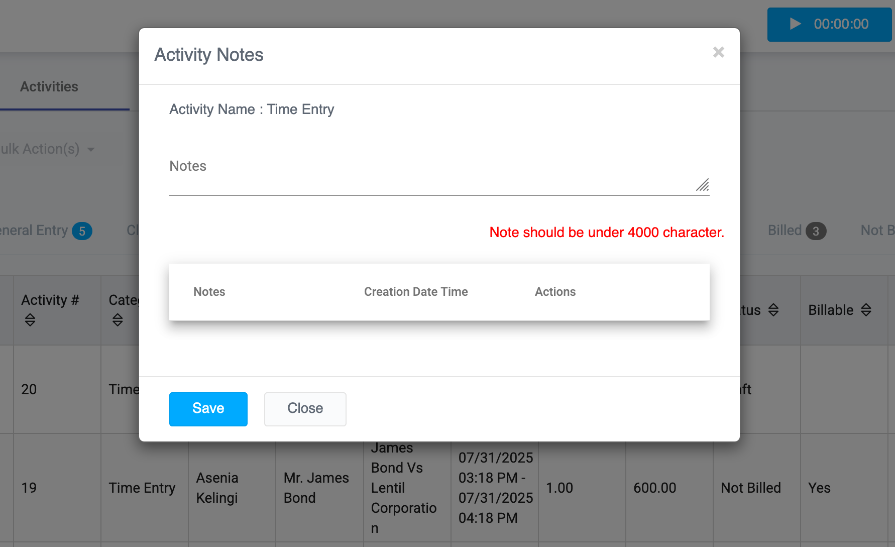Screen dimensions: 895x547
Task: Click the Notes column header in dialog
Action: 209,292
